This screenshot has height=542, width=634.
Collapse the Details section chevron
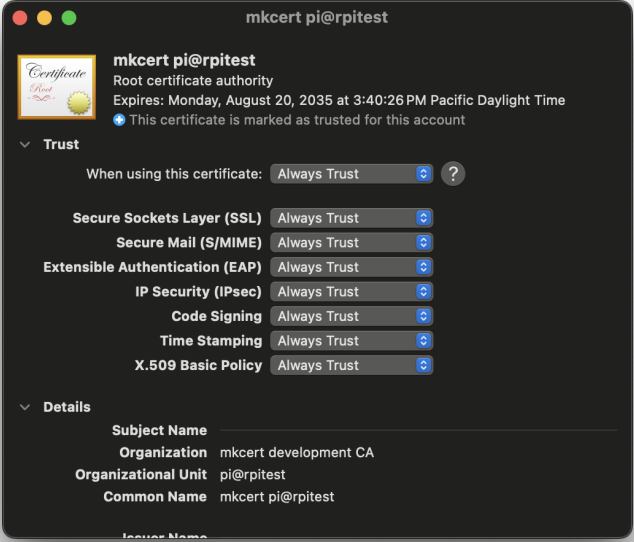pos(25,407)
